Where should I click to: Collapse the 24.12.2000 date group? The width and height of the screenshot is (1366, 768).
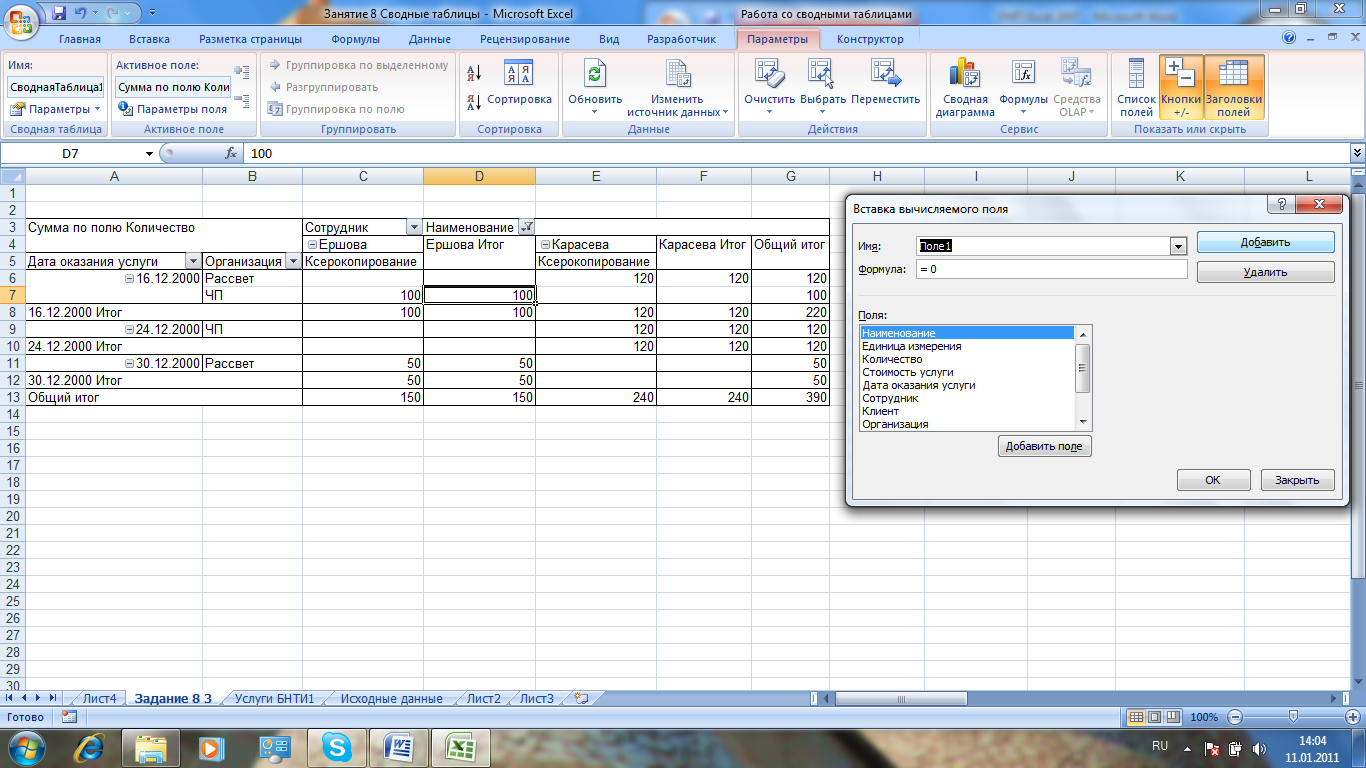click(x=128, y=329)
